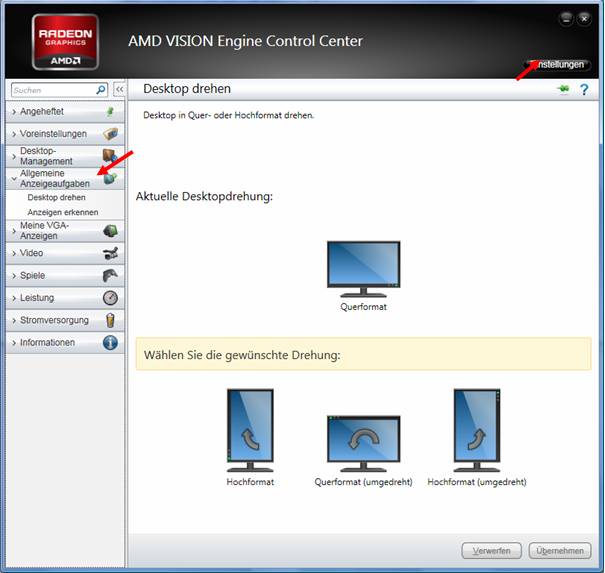
Task: Expand the Leistung section
Action: coord(65,298)
